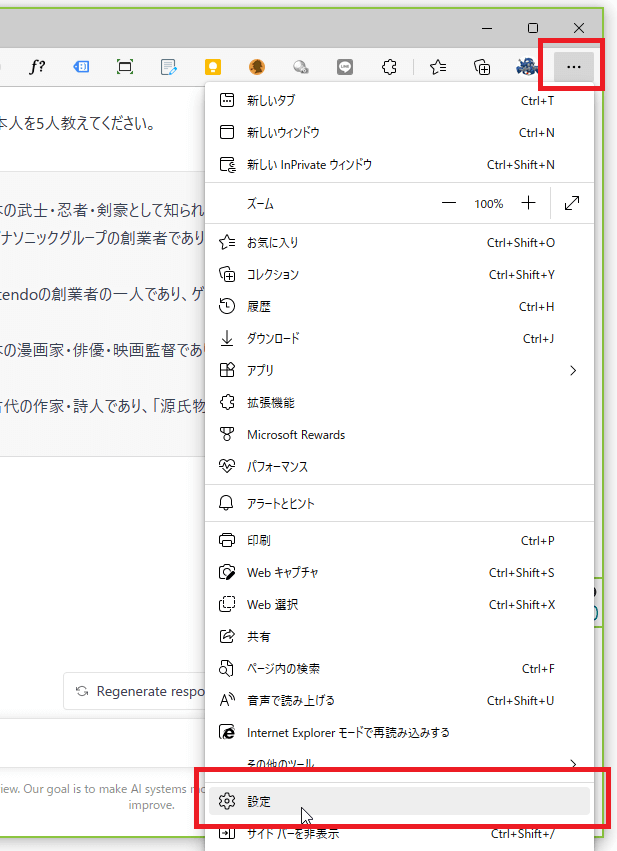This screenshot has width=617, height=851.
Task: Click the Favorites star icon in toolbar
Action: click(438, 67)
